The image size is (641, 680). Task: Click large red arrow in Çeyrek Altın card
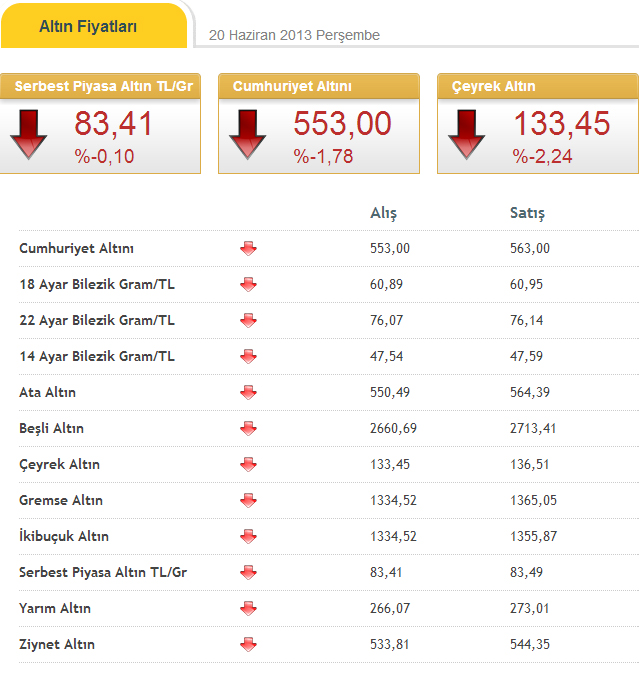pos(466,134)
